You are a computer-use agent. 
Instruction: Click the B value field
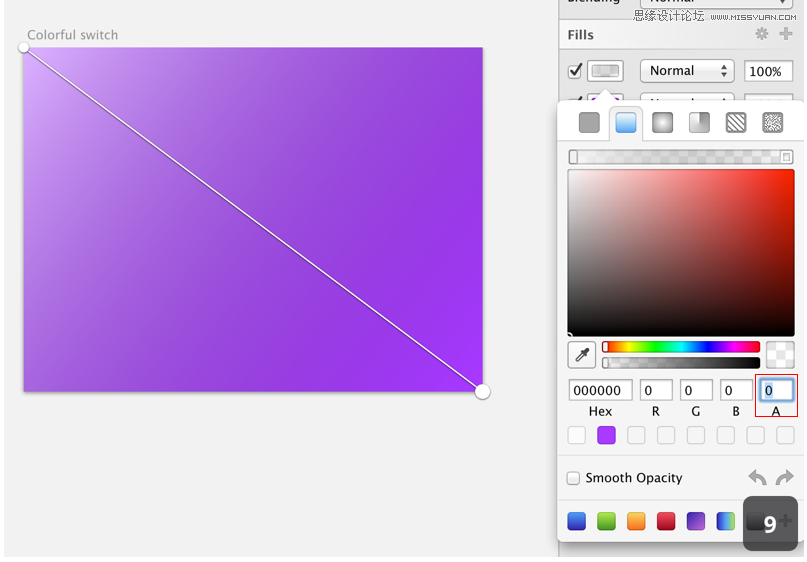[736, 390]
